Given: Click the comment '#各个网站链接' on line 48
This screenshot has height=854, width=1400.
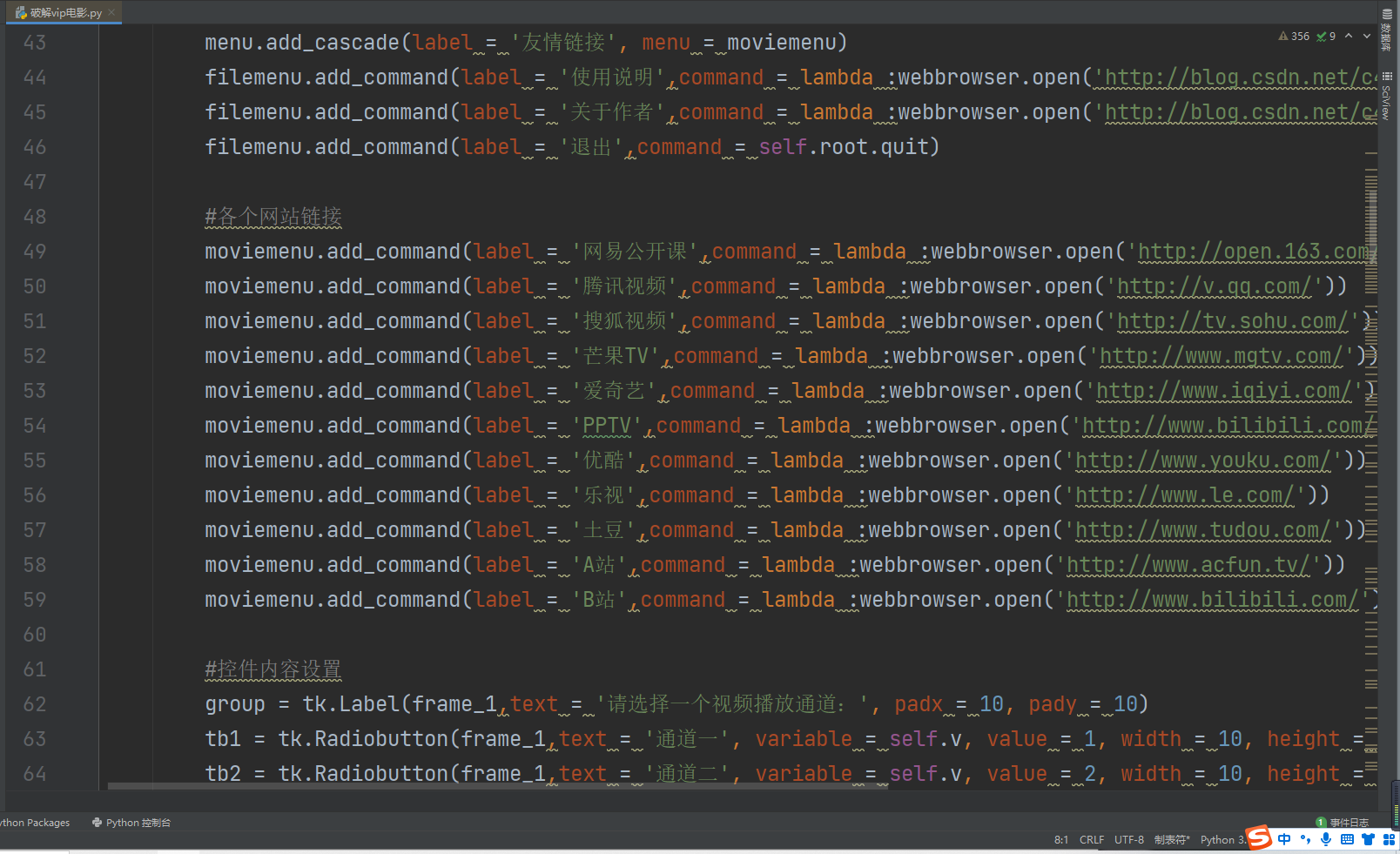Looking at the screenshot, I should (x=273, y=217).
